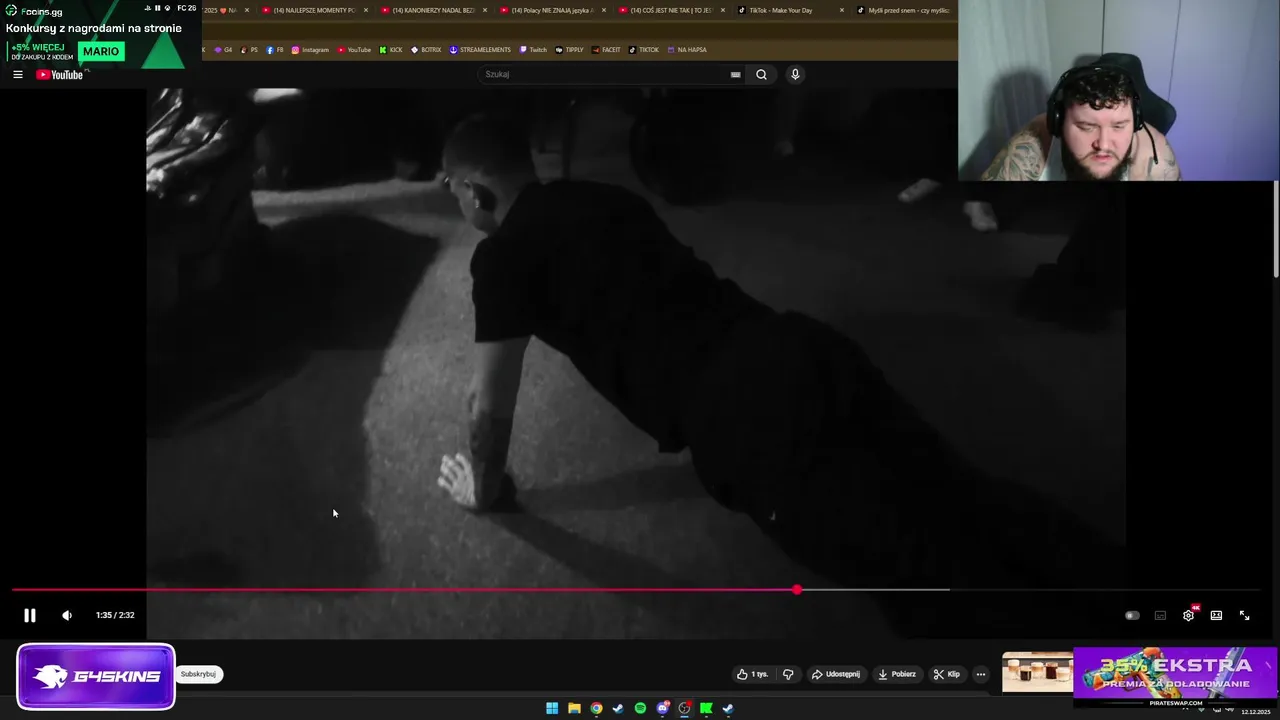The height and width of the screenshot is (720, 1280).
Task: Switch to Polacy NIE ZNAJĄ języka tab
Action: click(551, 10)
